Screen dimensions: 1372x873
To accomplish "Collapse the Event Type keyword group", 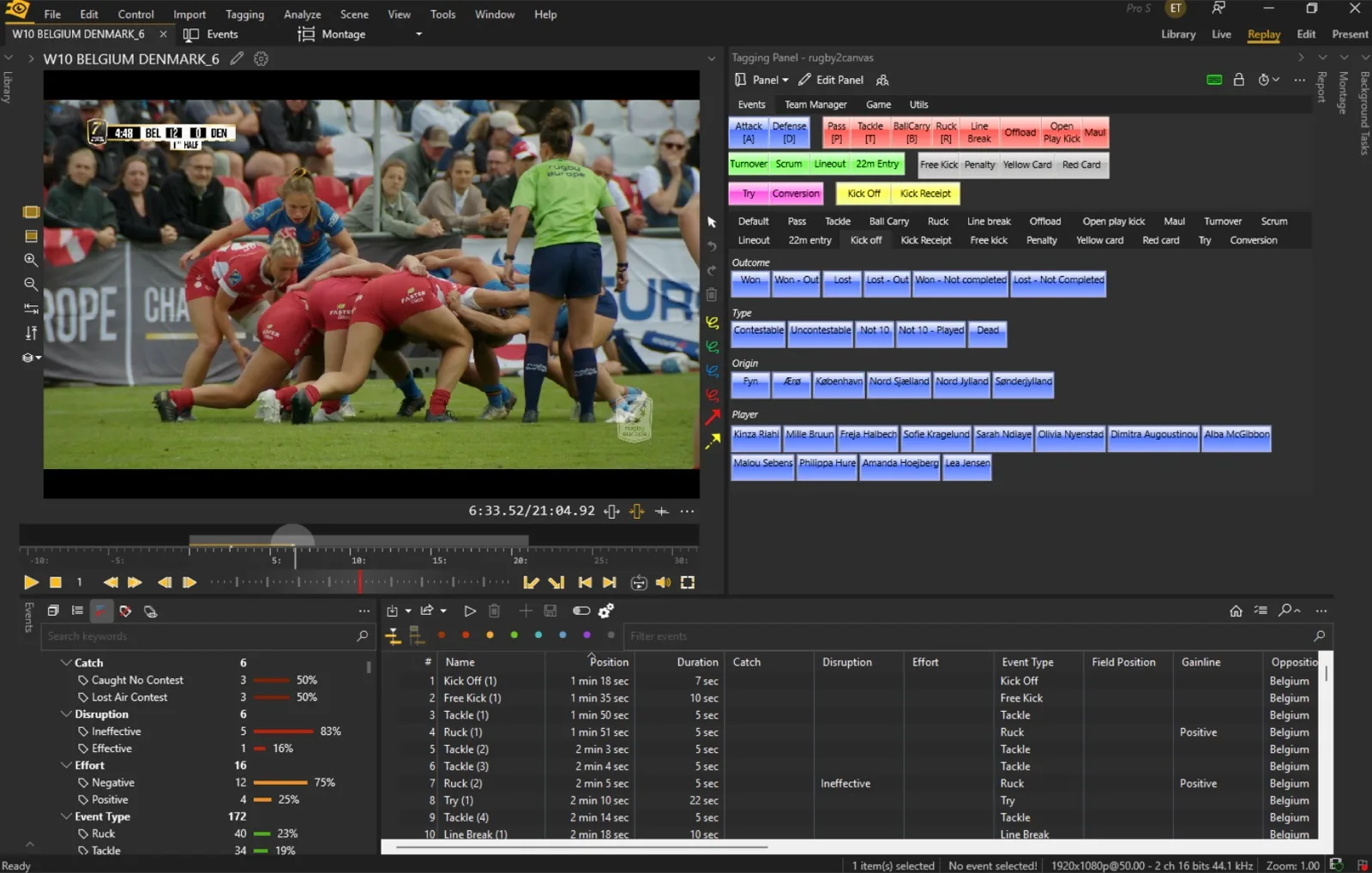I will [66, 816].
